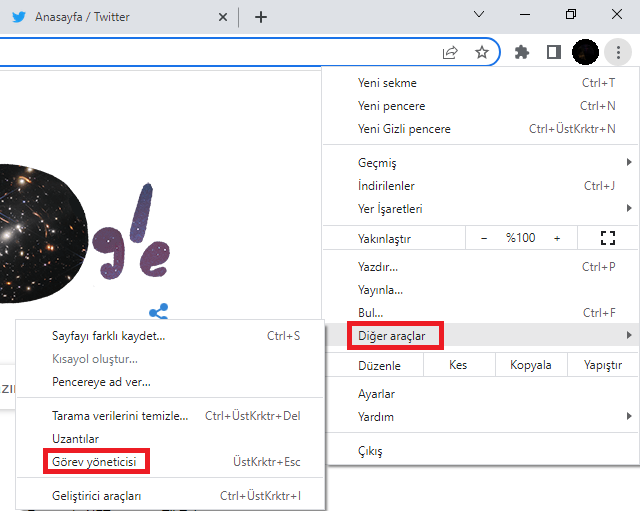Select Yeni sekme menu item
Image resolution: width=640 pixels, height=511 pixels.
click(x=480, y=83)
